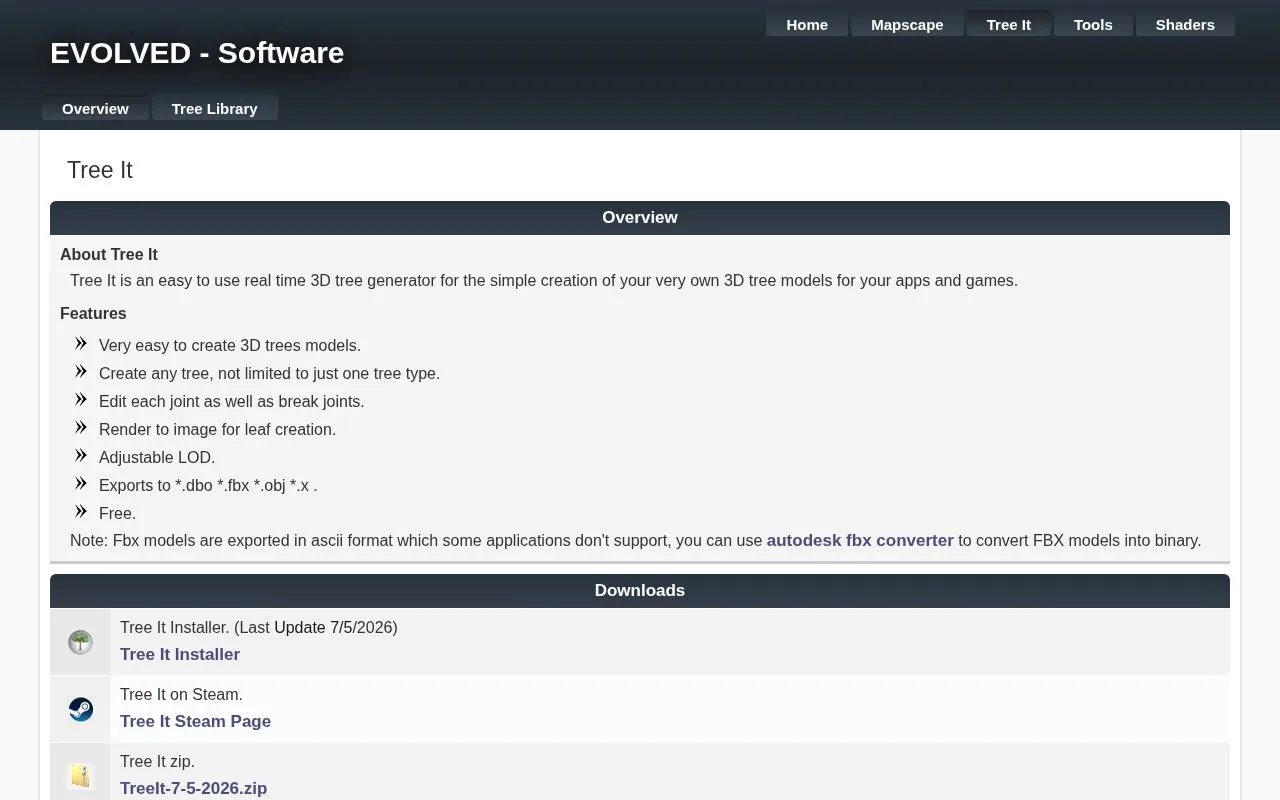The width and height of the screenshot is (1280, 800).
Task: Click the Steam logo icon
Action: [80, 709]
